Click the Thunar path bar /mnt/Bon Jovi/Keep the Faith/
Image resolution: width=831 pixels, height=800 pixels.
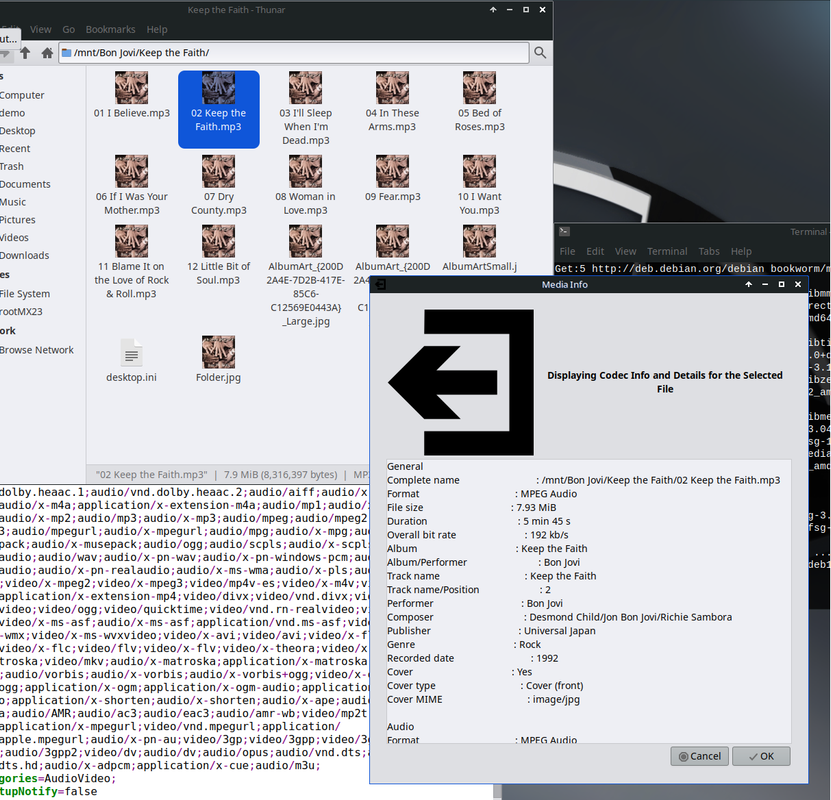[x=294, y=52]
